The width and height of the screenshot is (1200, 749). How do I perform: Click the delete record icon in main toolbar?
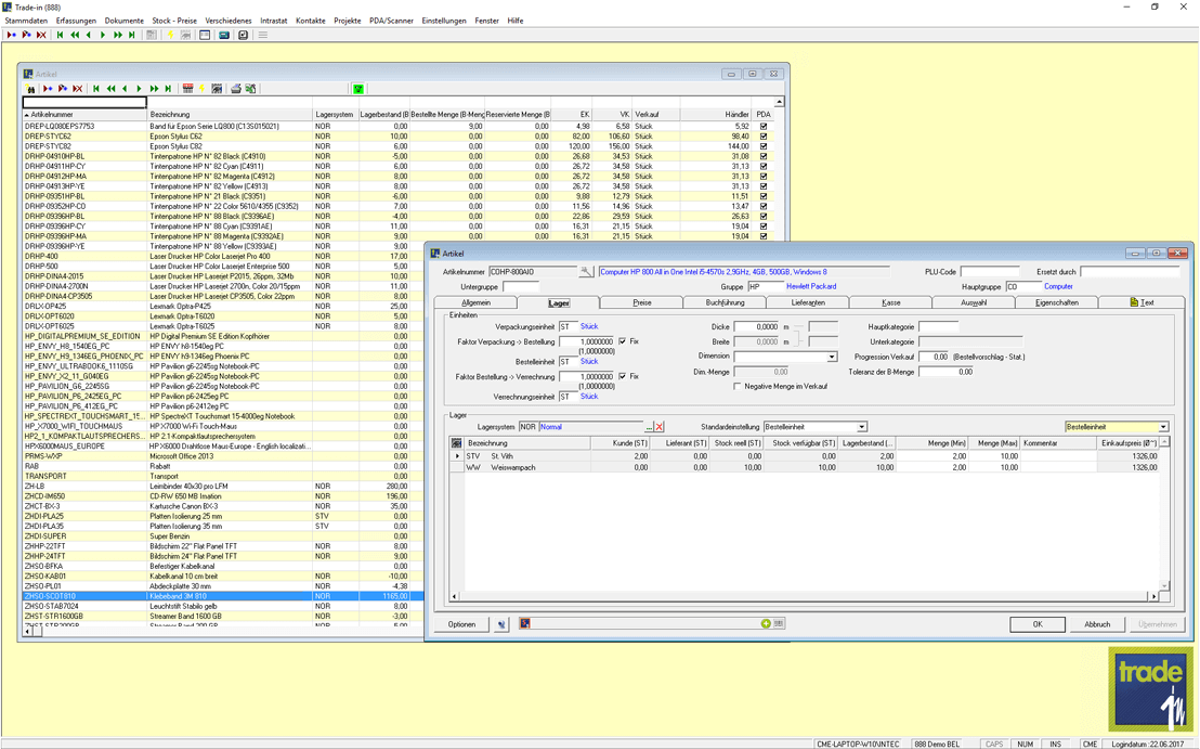41,35
